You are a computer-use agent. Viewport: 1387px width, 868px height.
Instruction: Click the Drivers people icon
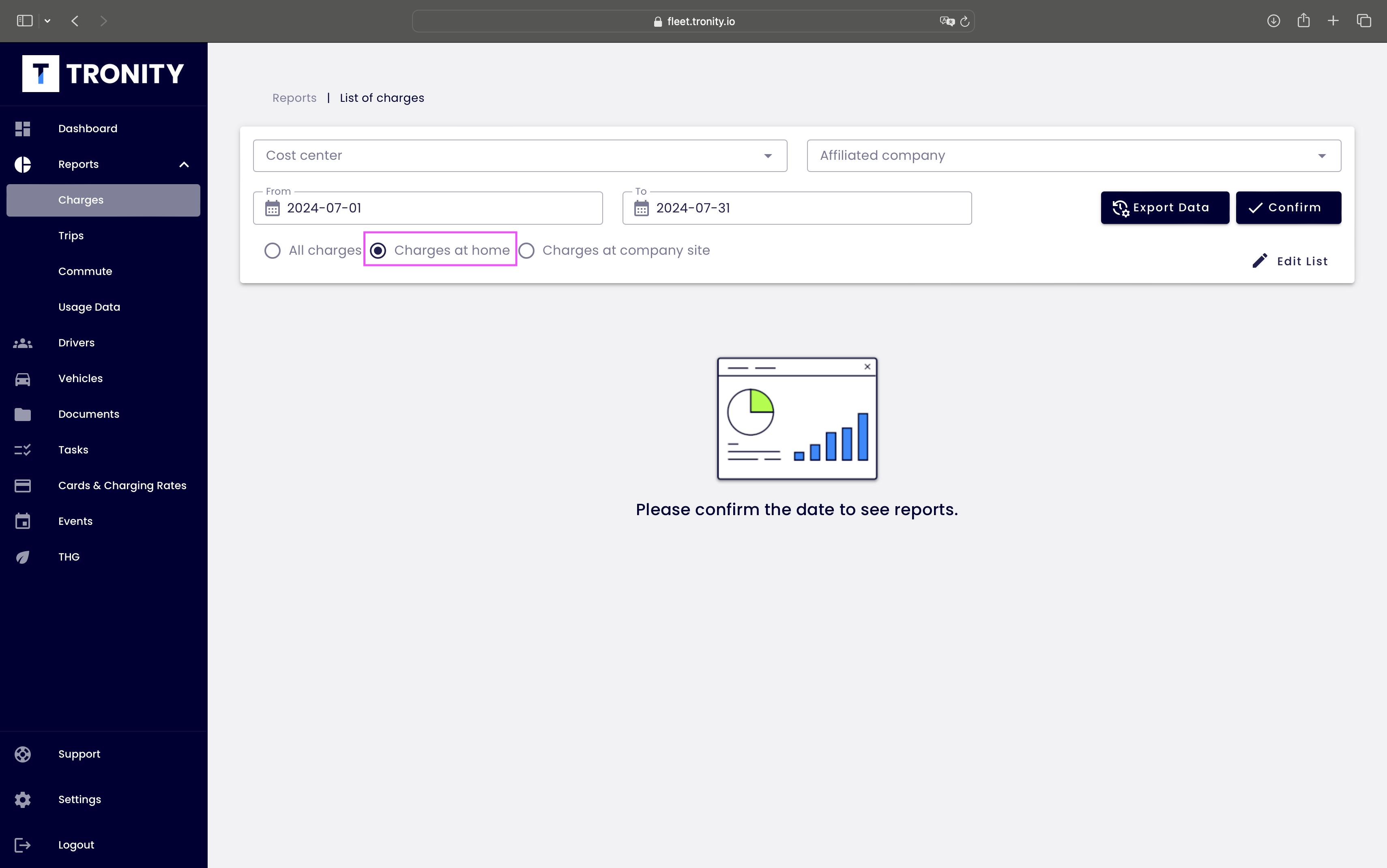(22, 343)
